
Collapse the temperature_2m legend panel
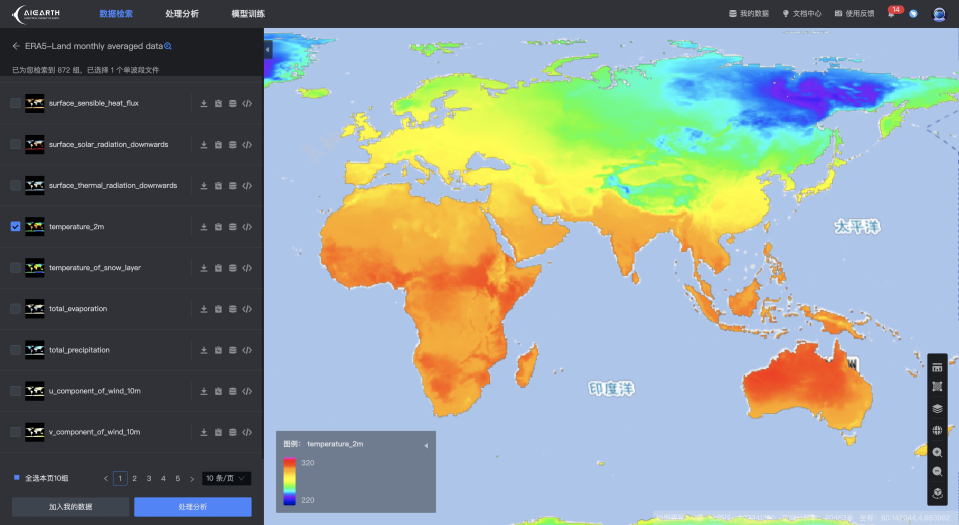[x=426, y=445]
